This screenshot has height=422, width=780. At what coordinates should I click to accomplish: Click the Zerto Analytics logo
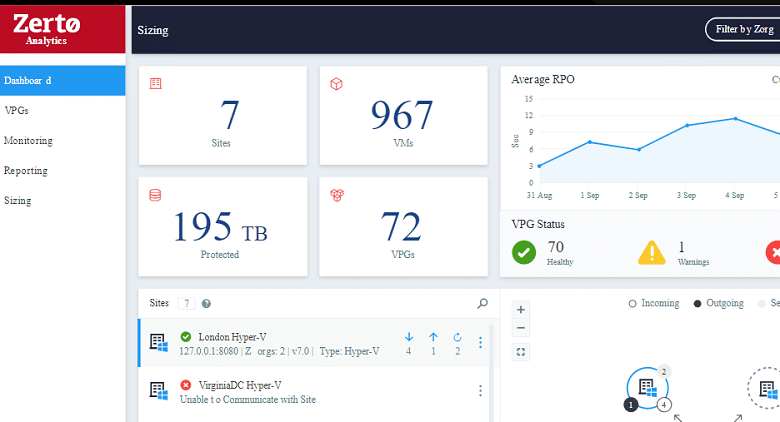pyautogui.click(x=46, y=30)
